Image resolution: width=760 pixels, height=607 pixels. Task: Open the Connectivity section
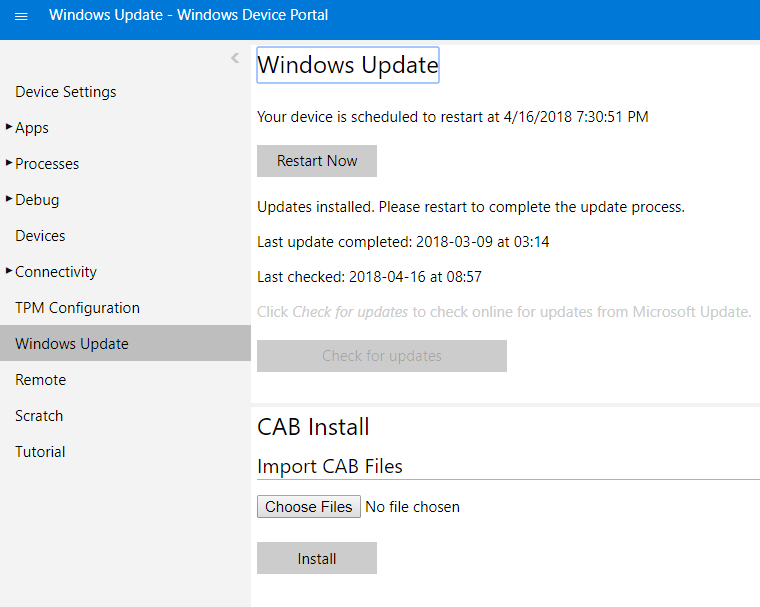click(56, 272)
